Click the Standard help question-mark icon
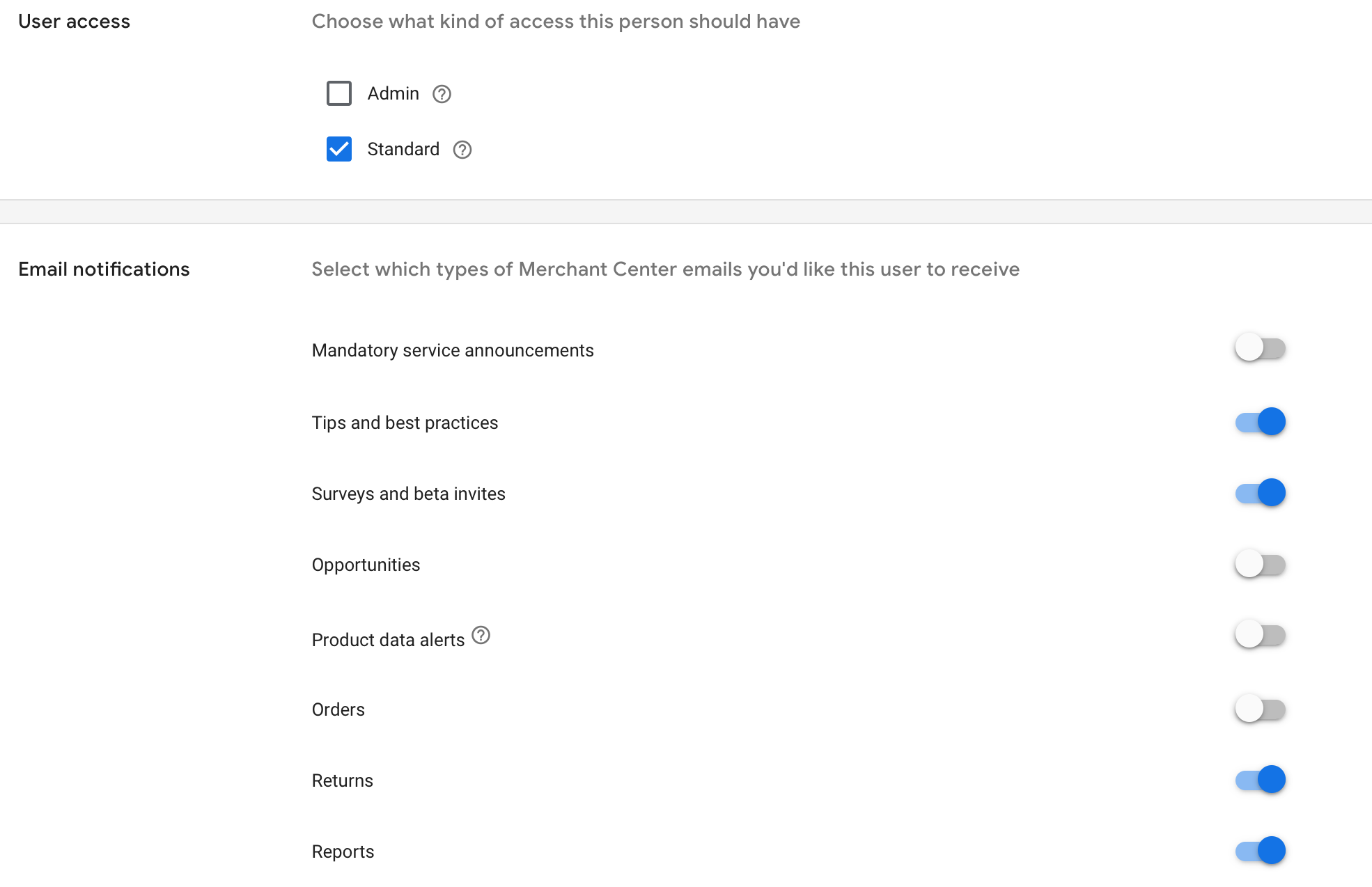The height and width of the screenshot is (887, 1372). [462, 150]
